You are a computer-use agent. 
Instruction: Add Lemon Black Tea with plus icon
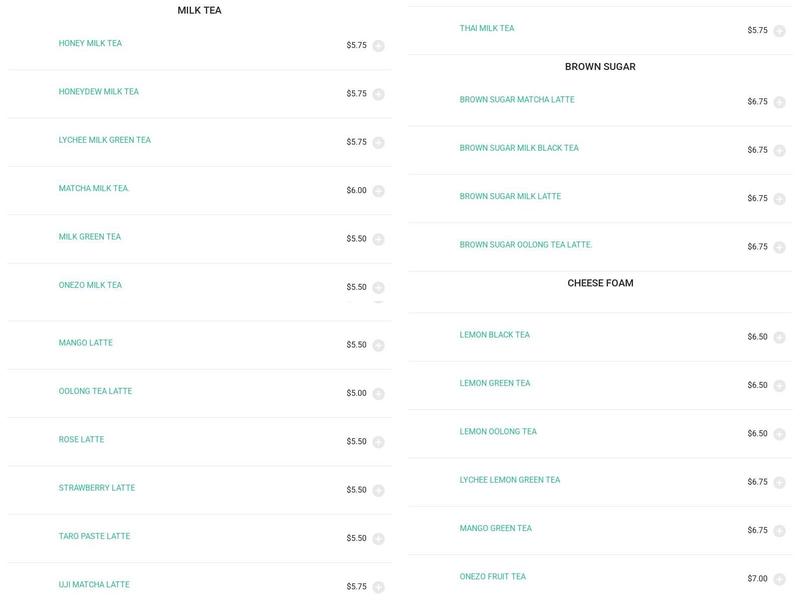779,338
